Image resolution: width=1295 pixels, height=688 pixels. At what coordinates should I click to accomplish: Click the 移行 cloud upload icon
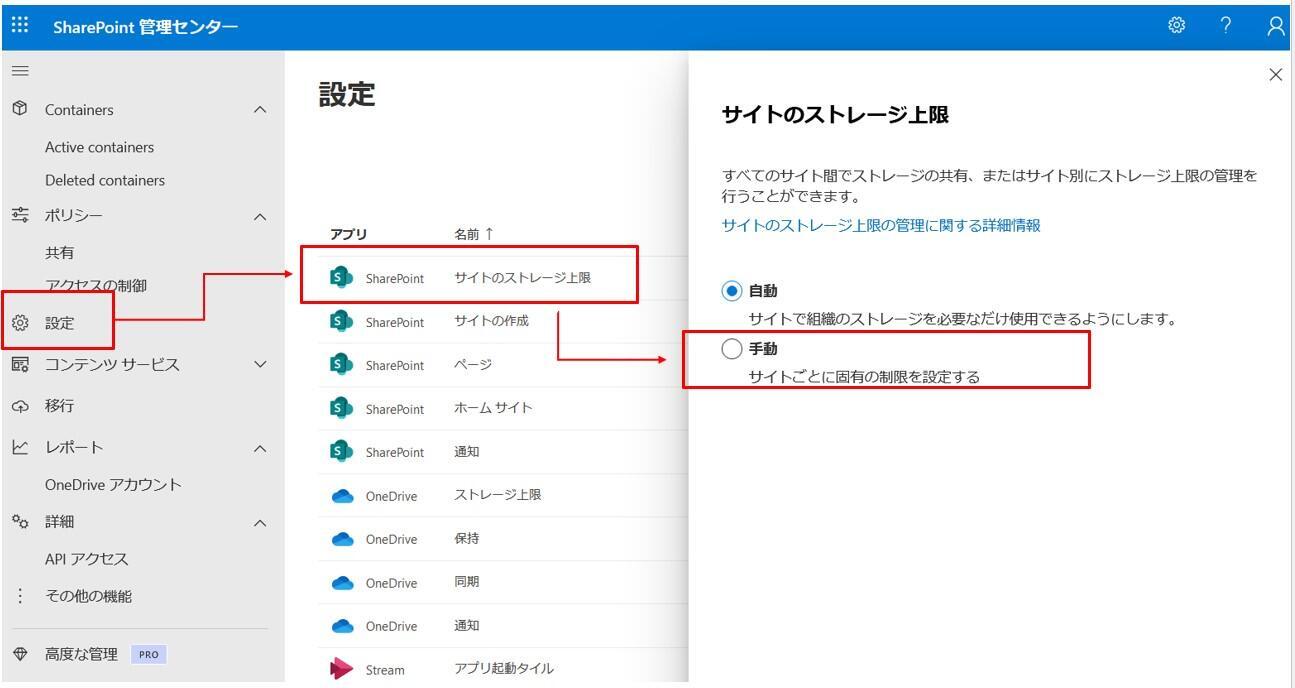click(20, 406)
